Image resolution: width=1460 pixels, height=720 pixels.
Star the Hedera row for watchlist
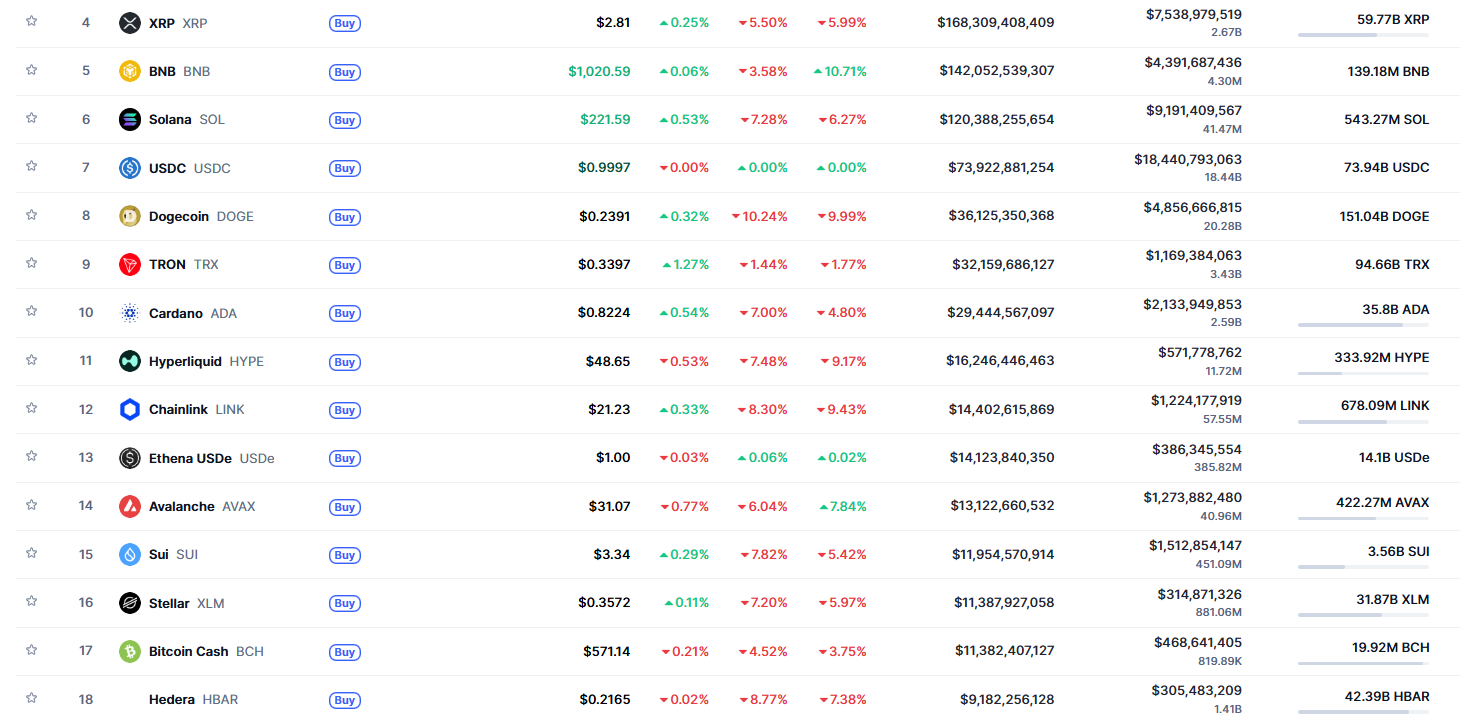coord(31,699)
